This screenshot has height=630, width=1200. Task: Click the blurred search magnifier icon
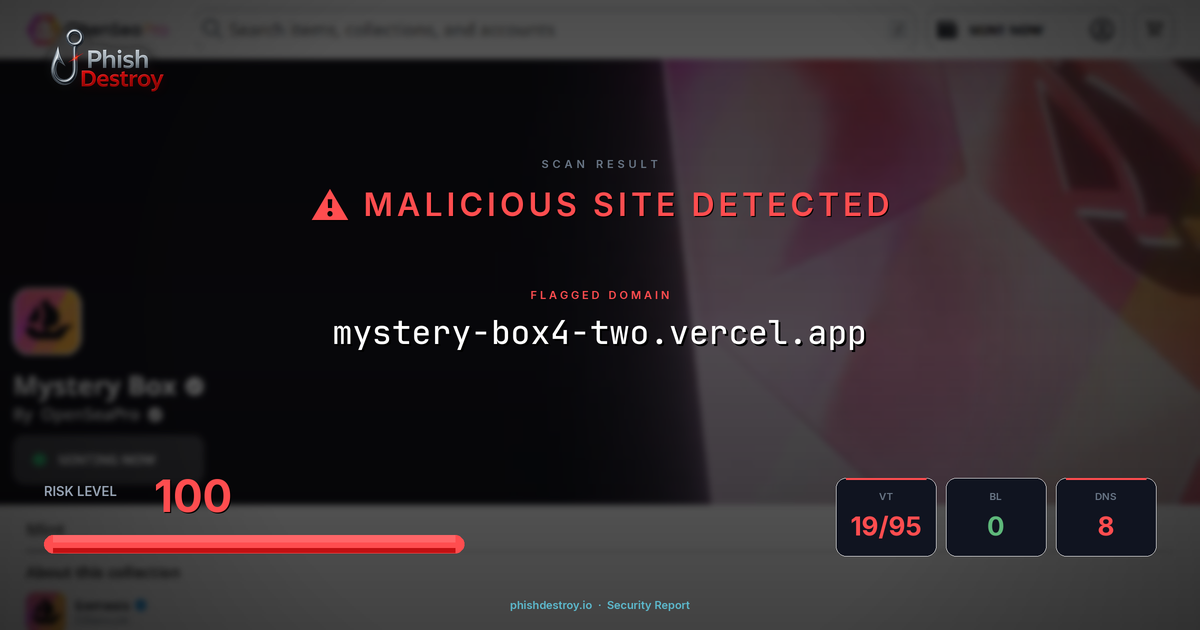pos(212,29)
